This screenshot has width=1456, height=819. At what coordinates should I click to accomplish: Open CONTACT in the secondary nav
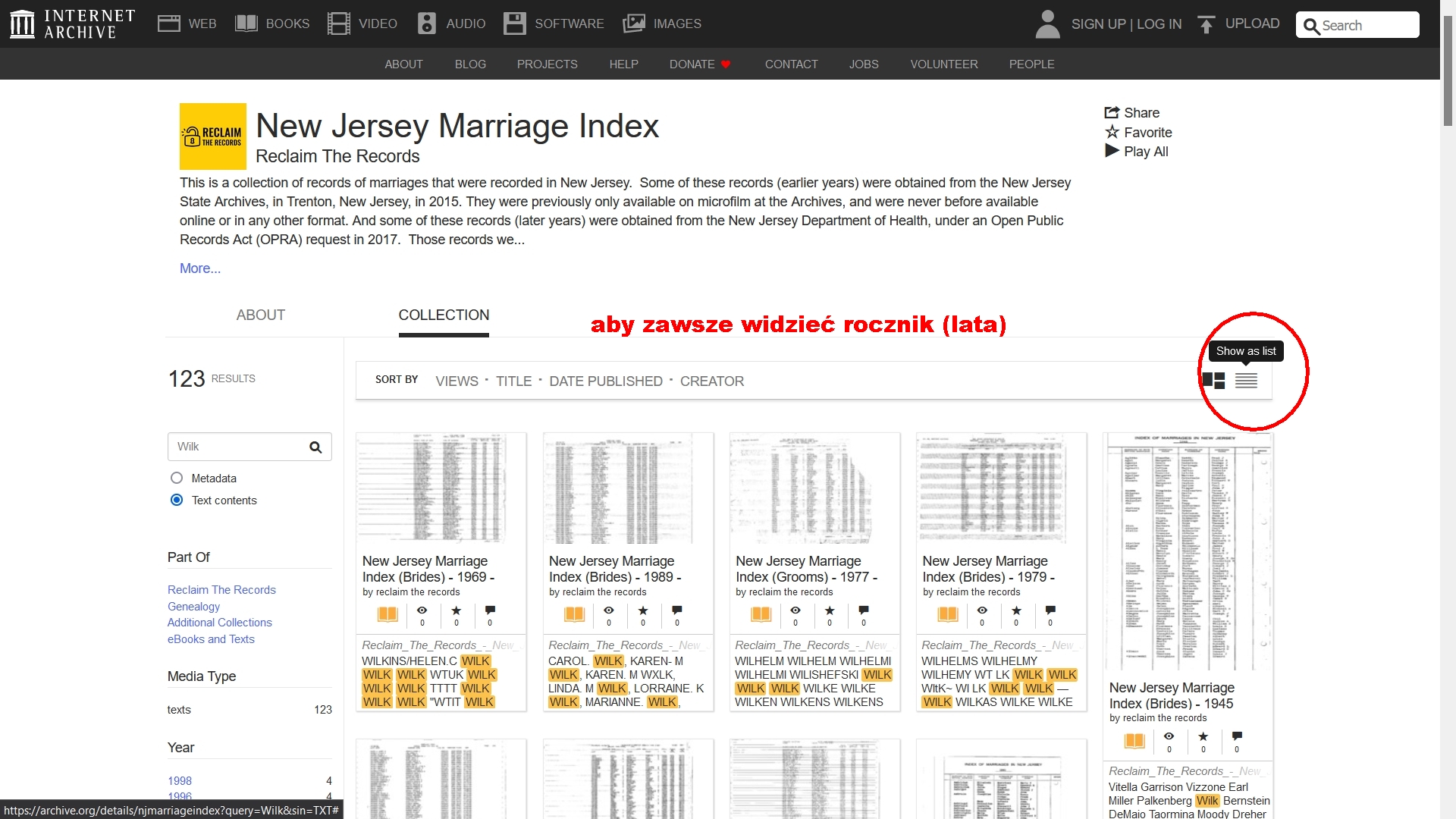click(791, 64)
